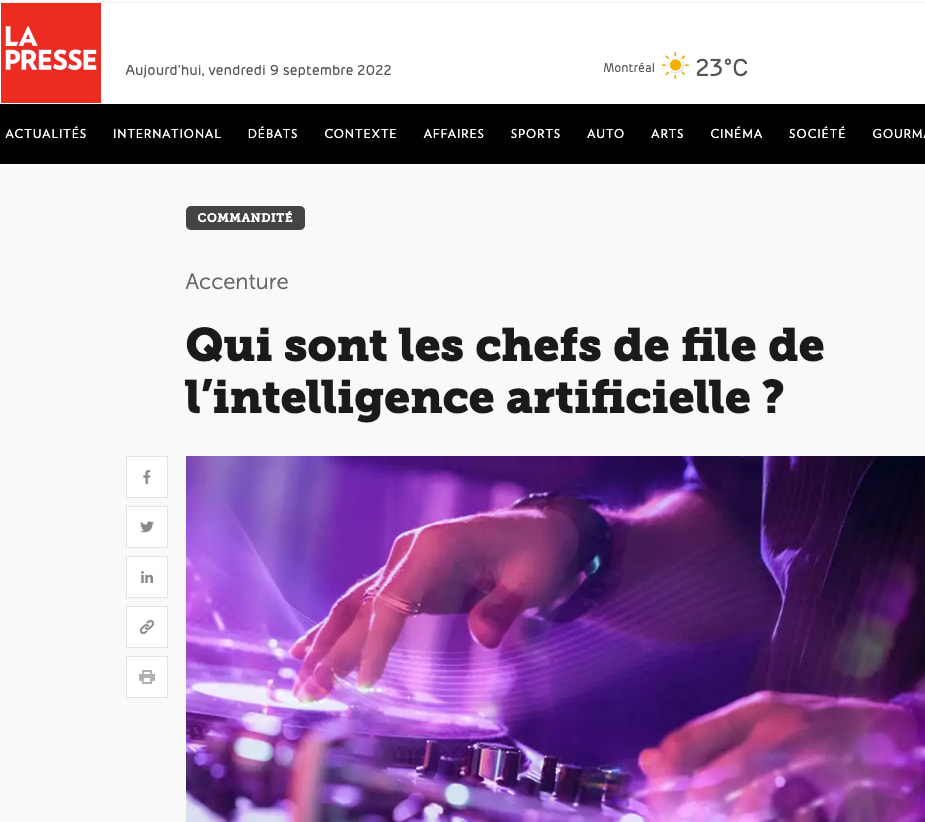Click the Accenture sponsor link

click(237, 281)
